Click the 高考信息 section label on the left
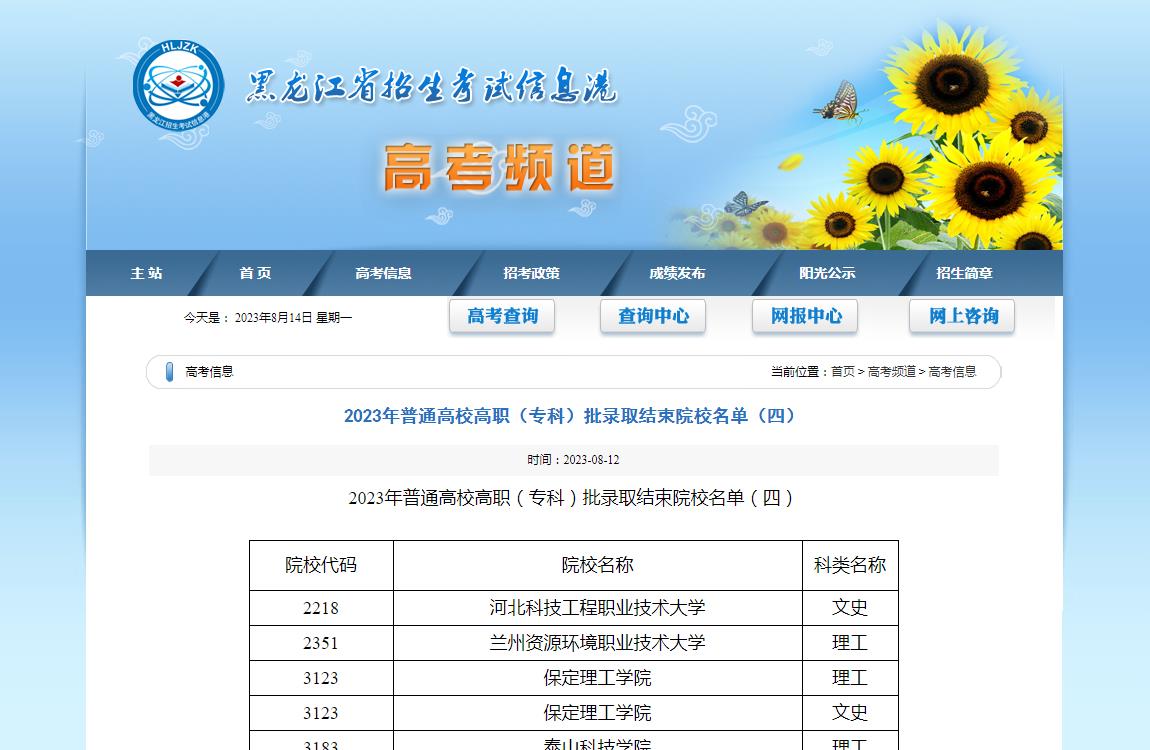 pyautogui.click(x=209, y=372)
